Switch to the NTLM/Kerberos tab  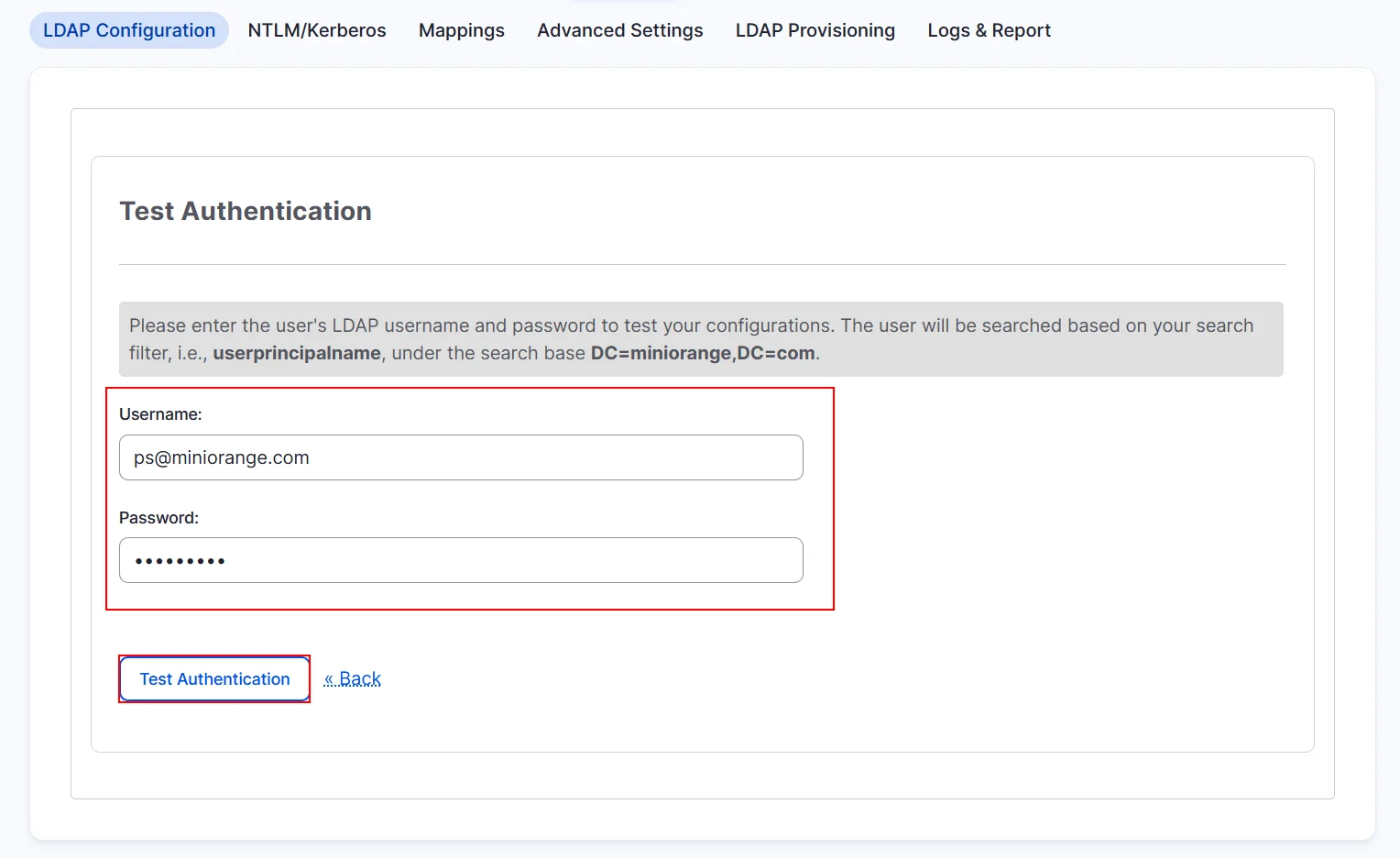(x=317, y=30)
